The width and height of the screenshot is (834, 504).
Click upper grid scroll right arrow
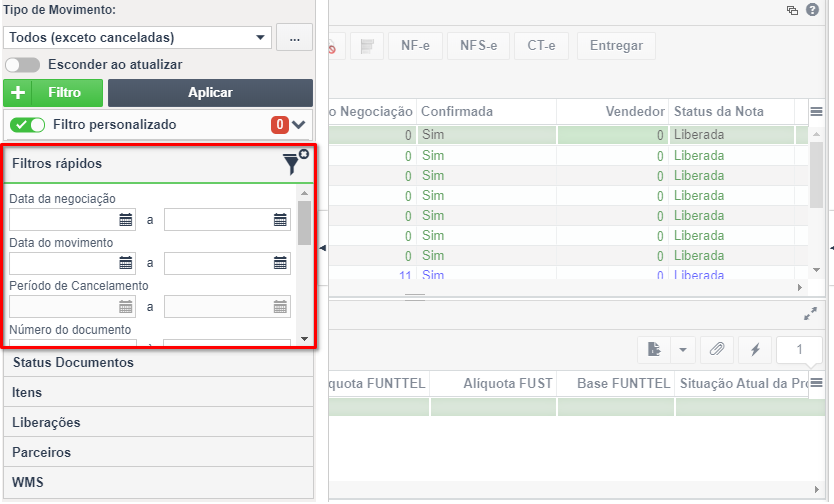[800, 288]
